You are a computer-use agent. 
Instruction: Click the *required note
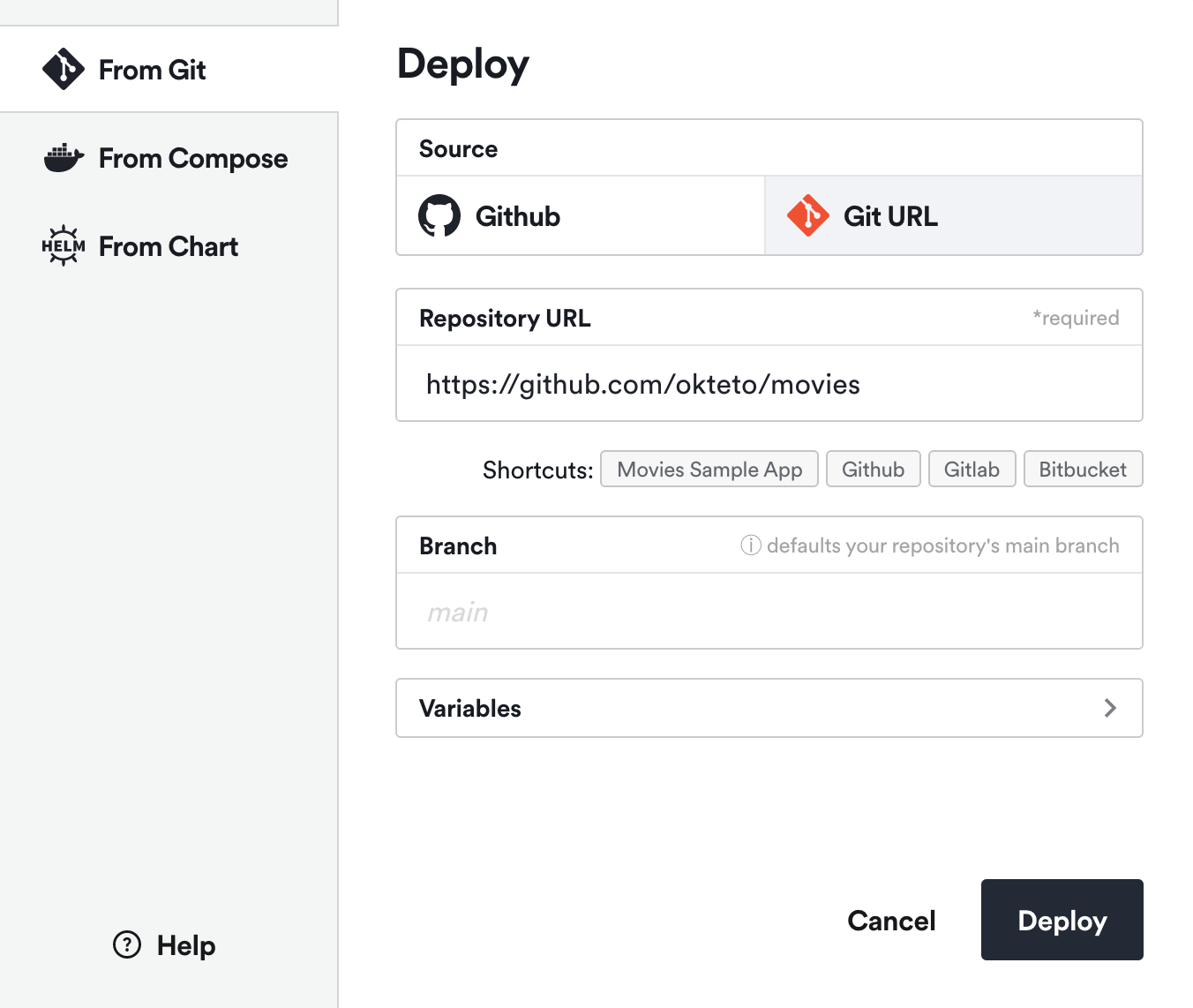(1076, 318)
